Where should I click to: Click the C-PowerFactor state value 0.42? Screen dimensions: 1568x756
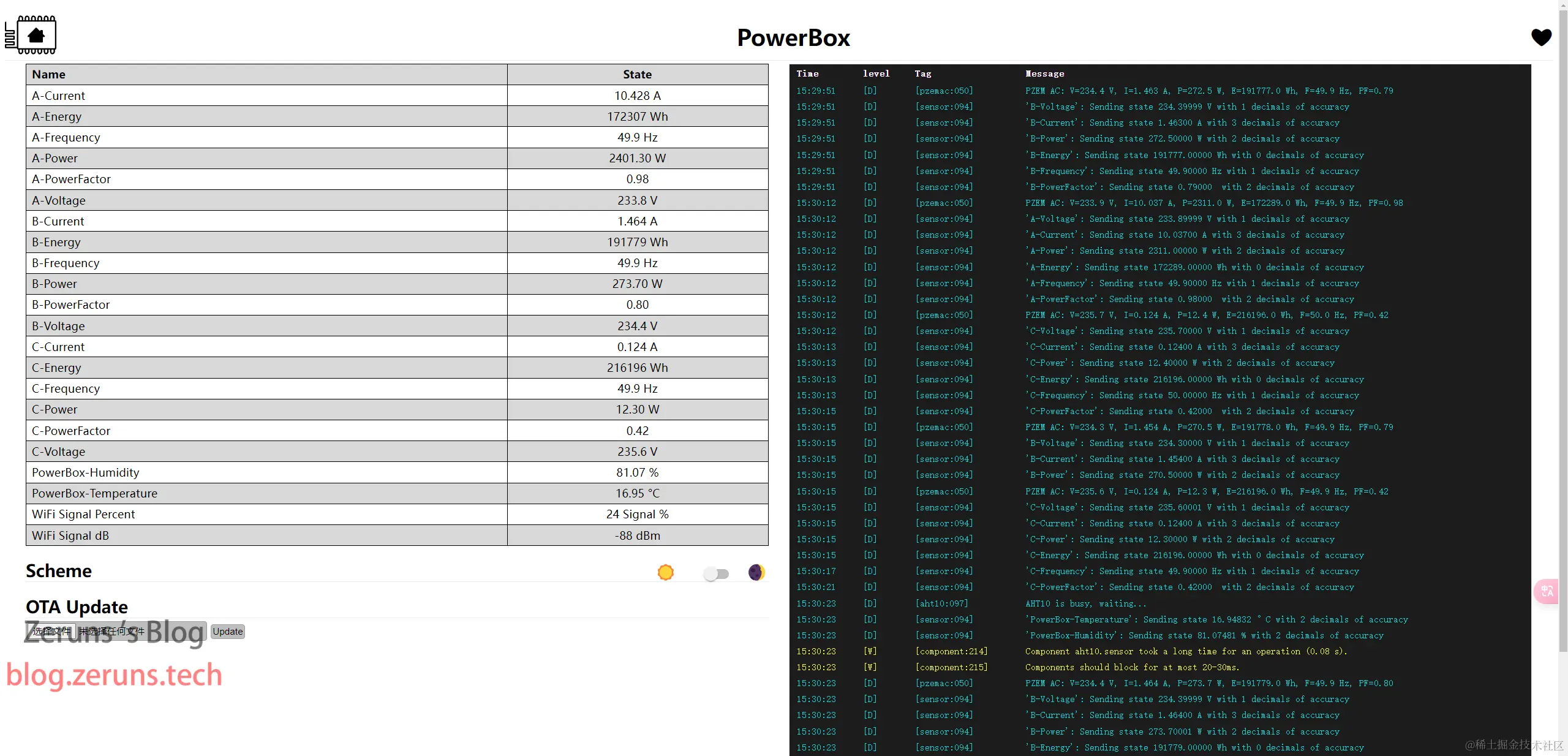(x=637, y=431)
